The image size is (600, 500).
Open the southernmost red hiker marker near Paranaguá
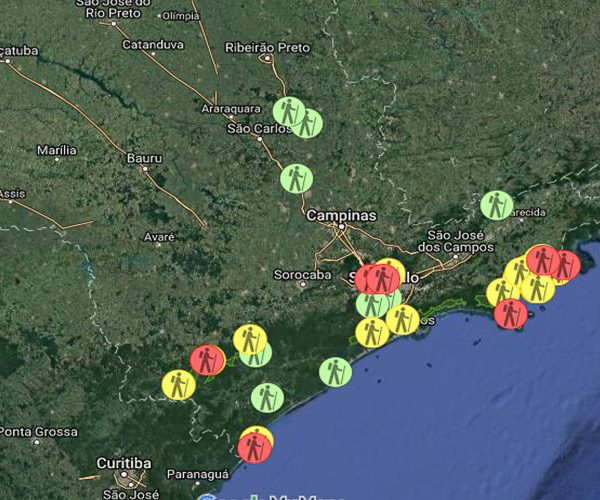tap(255, 447)
